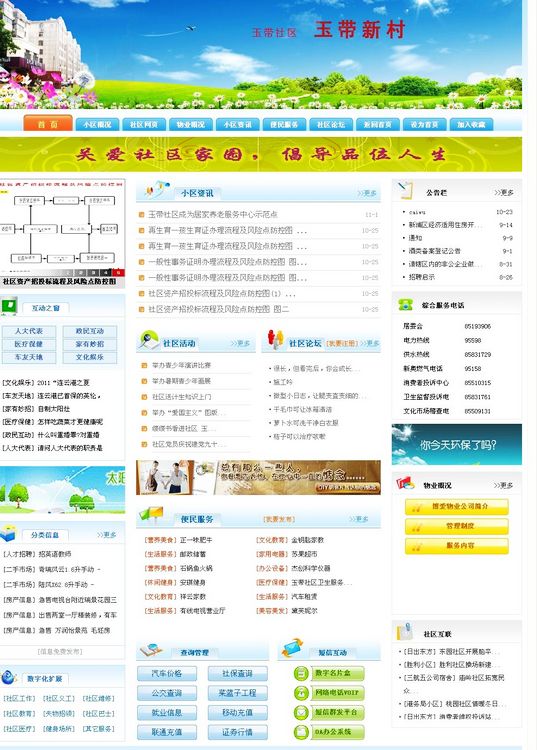The width and height of the screenshot is (537, 750).
Task: Click the paperclip note icon by 社区互联
Action: [405, 631]
